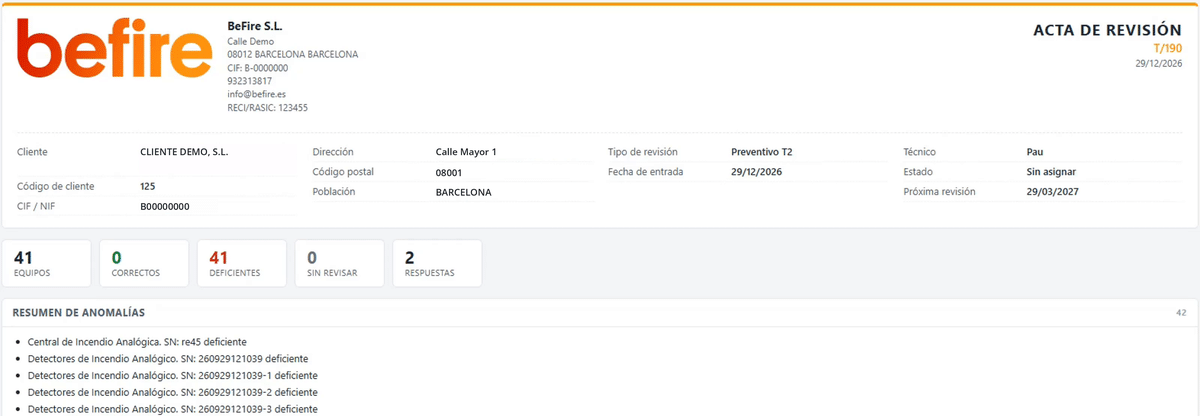The image size is (1200, 416).
Task: Click postal code value 08001
Action: coord(449,172)
